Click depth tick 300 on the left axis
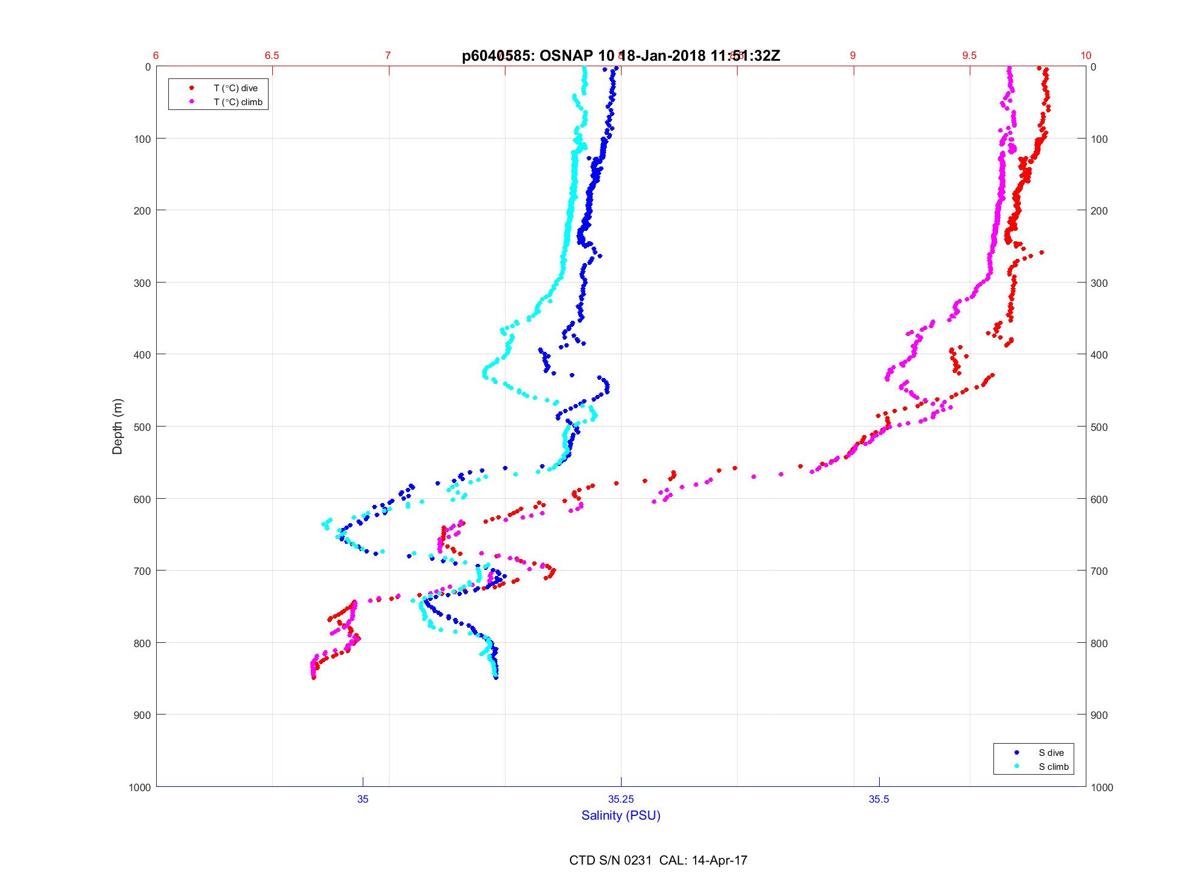 141,283
